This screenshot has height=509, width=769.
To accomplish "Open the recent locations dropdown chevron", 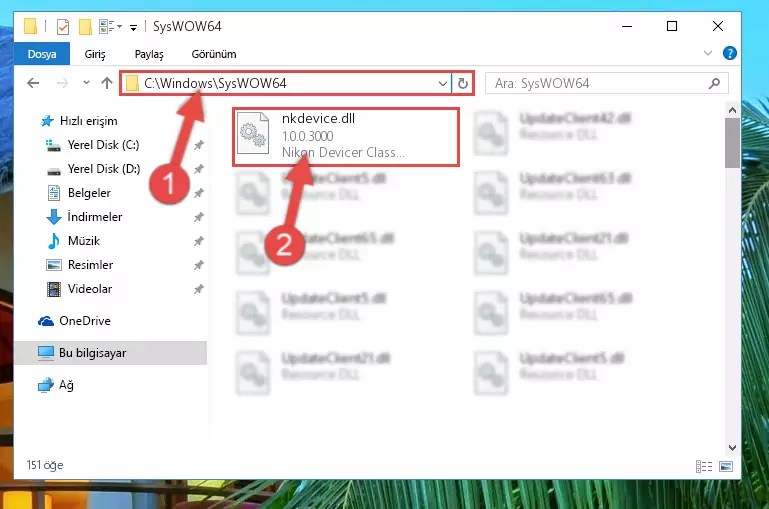I will pyautogui.click(x=86, y=83).
